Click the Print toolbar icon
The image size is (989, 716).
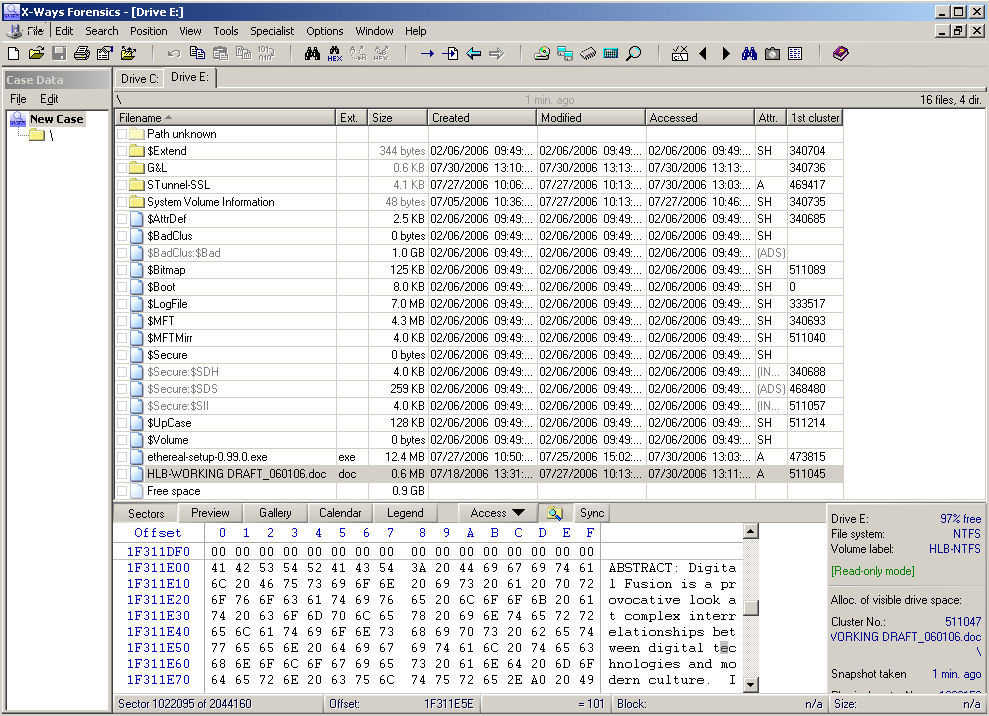pos(82,54)
